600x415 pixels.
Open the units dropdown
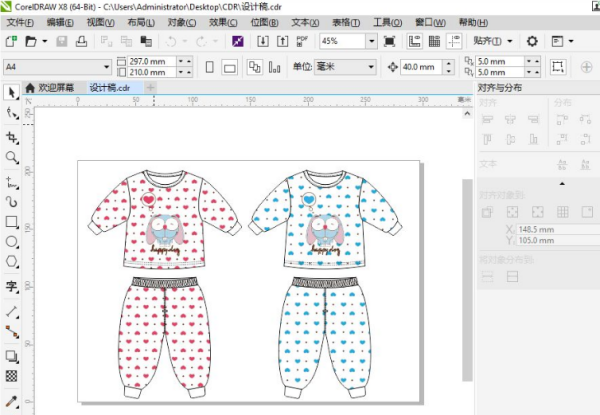click(371, 67)
